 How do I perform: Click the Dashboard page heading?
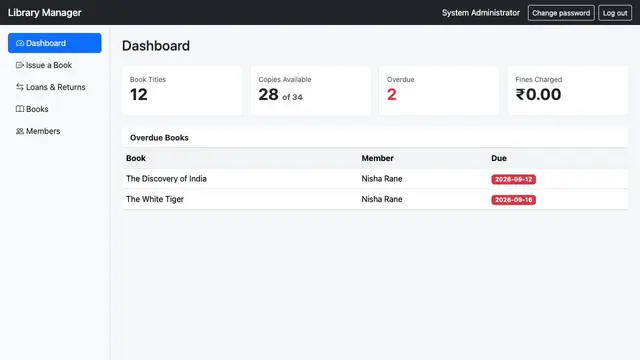(156, 46)
